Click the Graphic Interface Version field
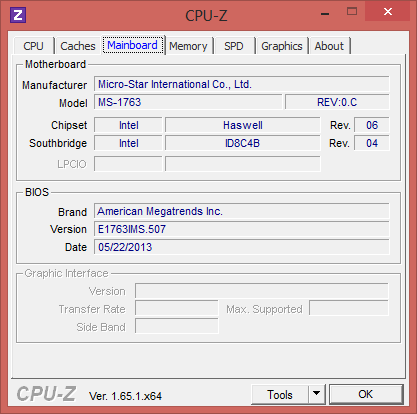Viewport: 417px width, 414px height. click(x=262, y=291)
